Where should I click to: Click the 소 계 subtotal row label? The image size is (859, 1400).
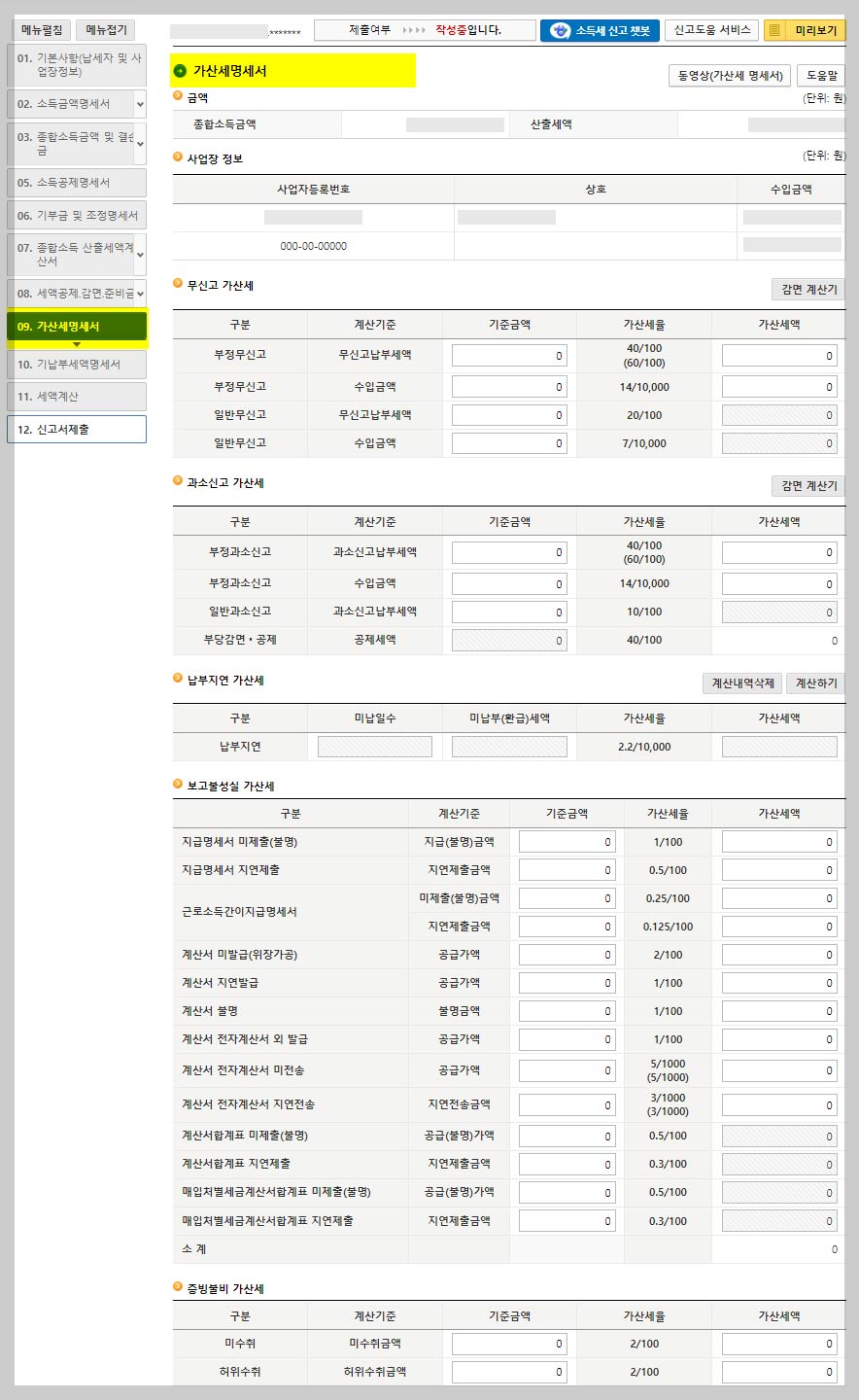tap(194, 1249)
